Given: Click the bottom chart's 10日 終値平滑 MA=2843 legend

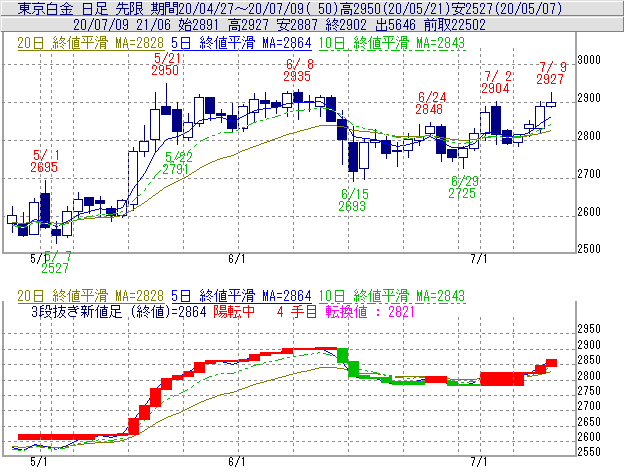Looking at the screenshot, I should pyautogui.click(x=392, y=296).
